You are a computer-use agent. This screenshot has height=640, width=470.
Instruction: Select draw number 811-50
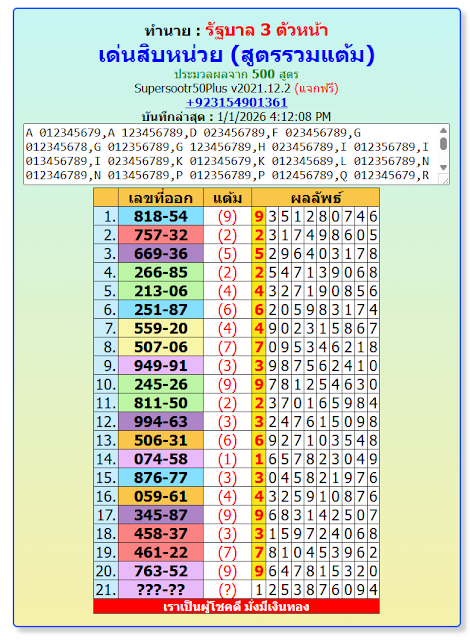click(x=161, y=403)
